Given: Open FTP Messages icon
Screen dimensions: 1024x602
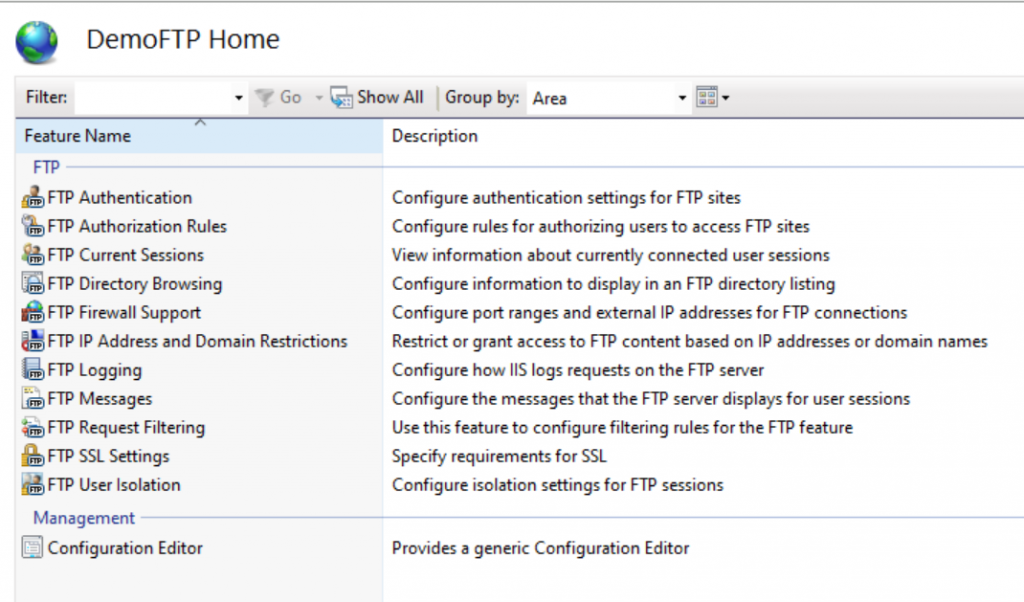Looking at the screenshot, I should (33, 399).
